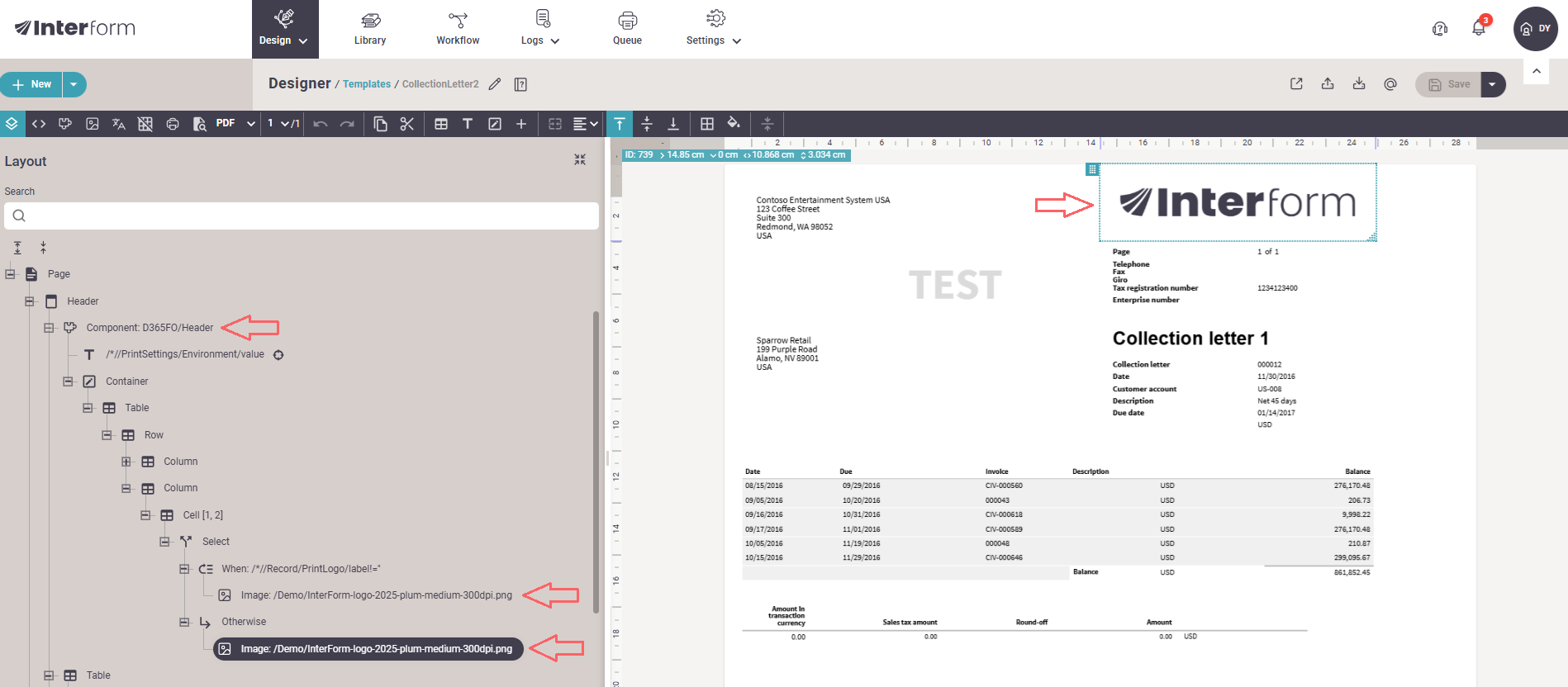This screenshot has width=1568, height=687.
Task: Click the download icon near Save
Action: click(x=1359, y=84)
